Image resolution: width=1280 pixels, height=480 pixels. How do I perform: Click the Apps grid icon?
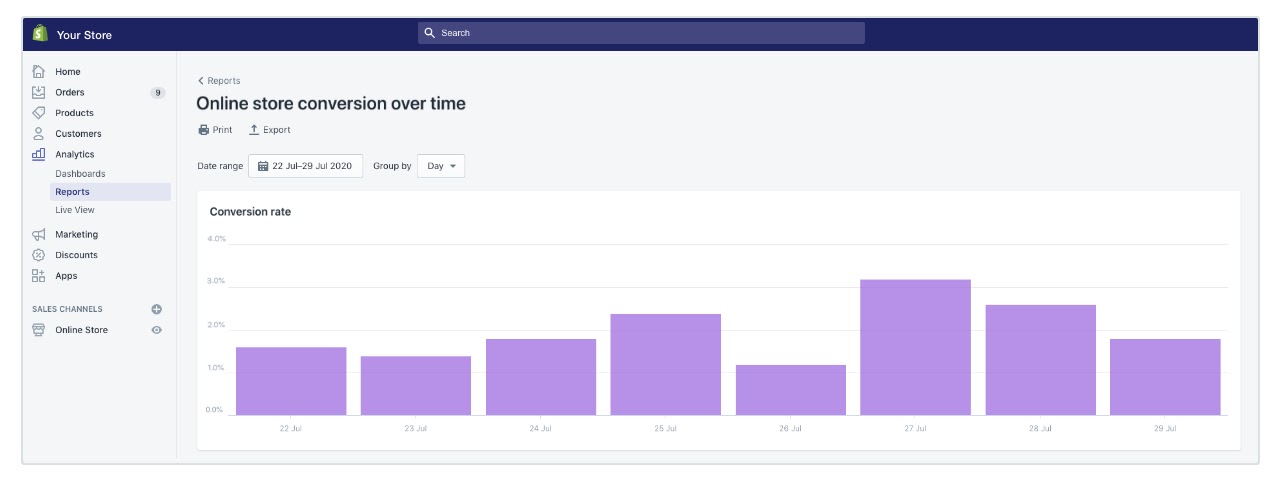(x=39, y=276)
